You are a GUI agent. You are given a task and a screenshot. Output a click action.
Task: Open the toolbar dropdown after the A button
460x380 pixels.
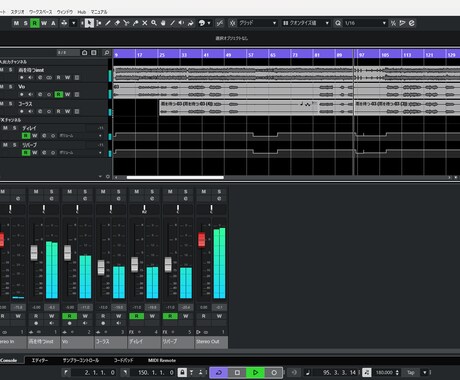(x=74, y=23)
